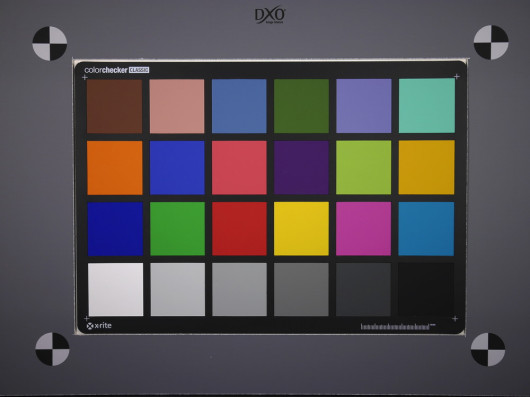The width and height of the screenshot is (530, 397).
Task: Click the top-left black-and-white registration target
Action: (50, 44)
